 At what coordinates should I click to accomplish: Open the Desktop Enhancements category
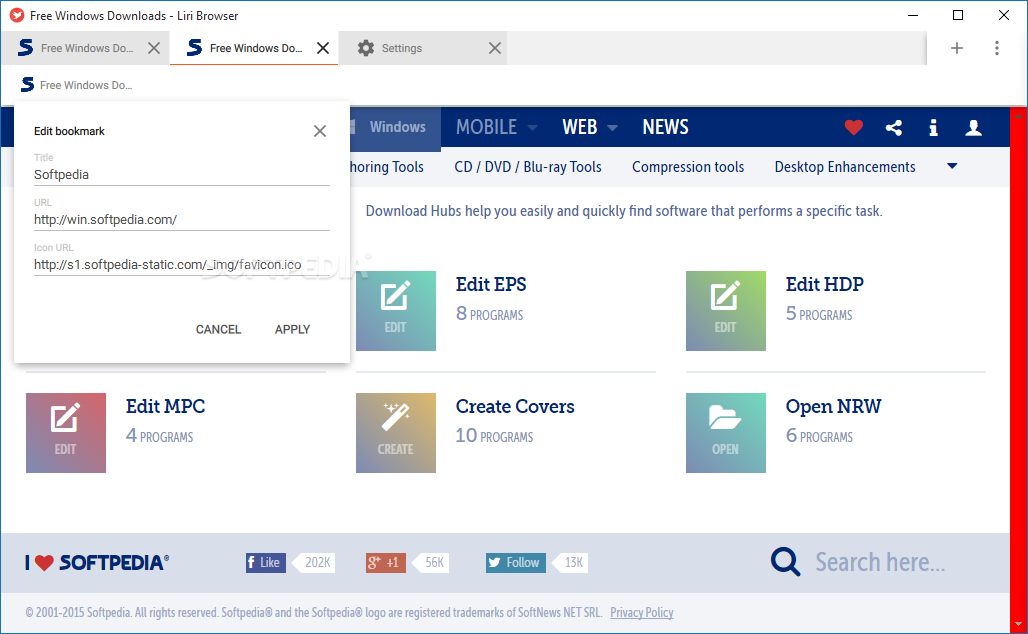844,167
